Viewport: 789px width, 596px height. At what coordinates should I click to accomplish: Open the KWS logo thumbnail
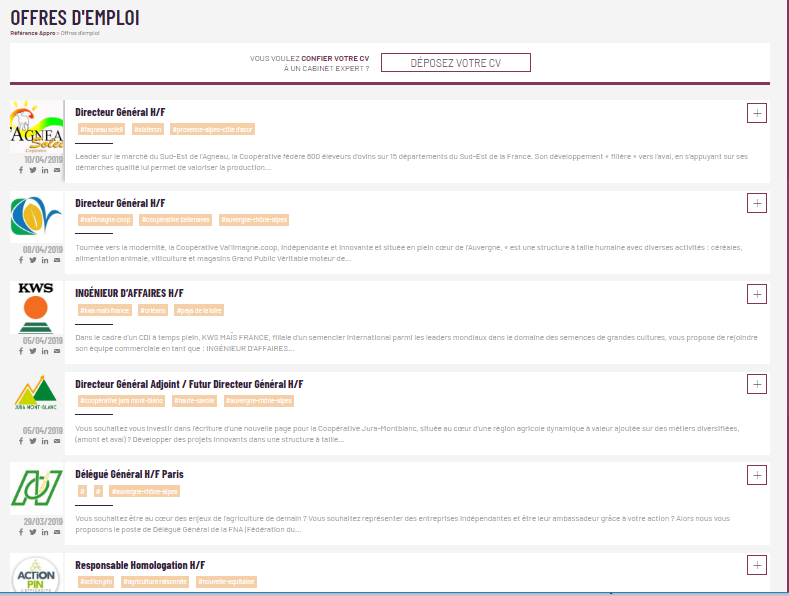pyautogui.click(x=37, y=308)
